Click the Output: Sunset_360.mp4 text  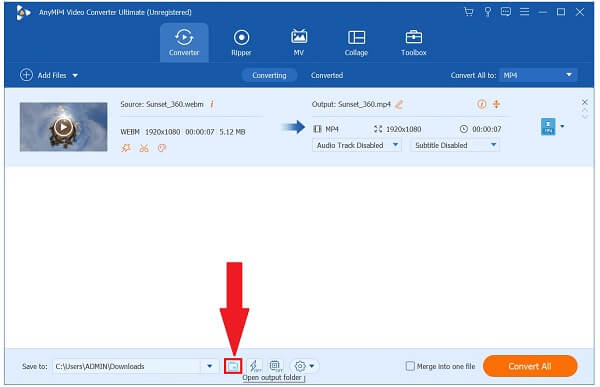(x=351, y=104)
